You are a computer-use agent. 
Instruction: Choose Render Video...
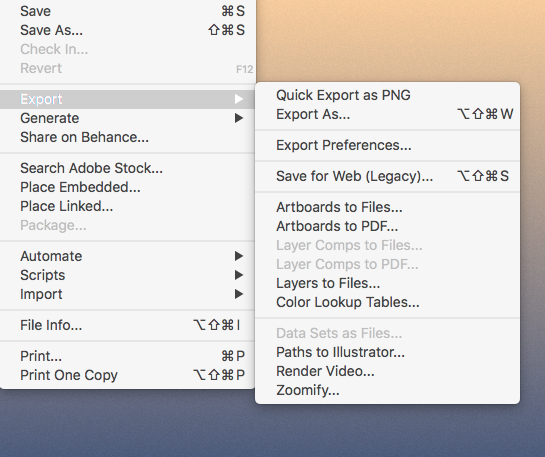pos(388,372)
